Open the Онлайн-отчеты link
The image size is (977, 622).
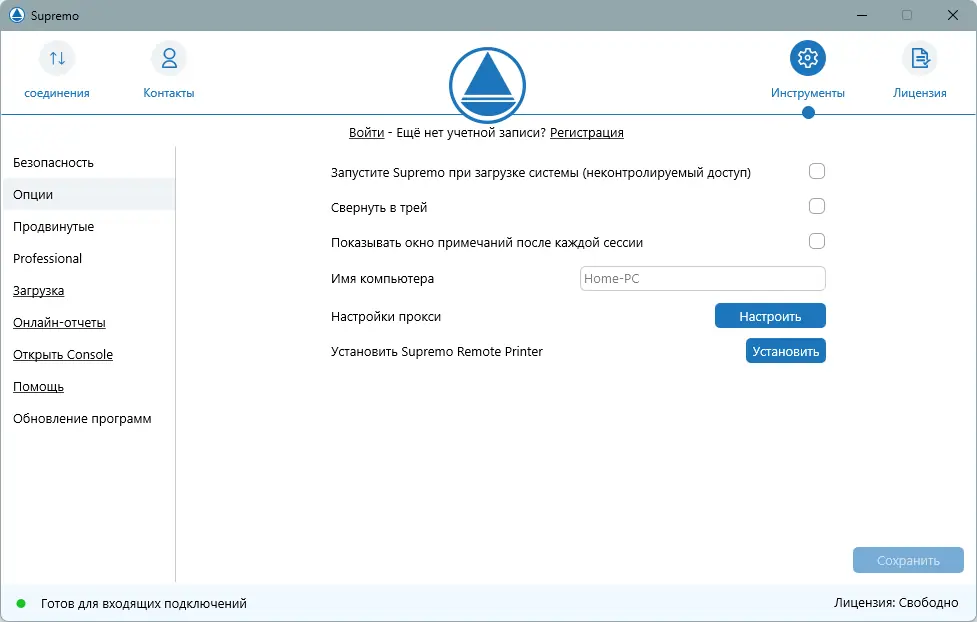click(59, 323)
